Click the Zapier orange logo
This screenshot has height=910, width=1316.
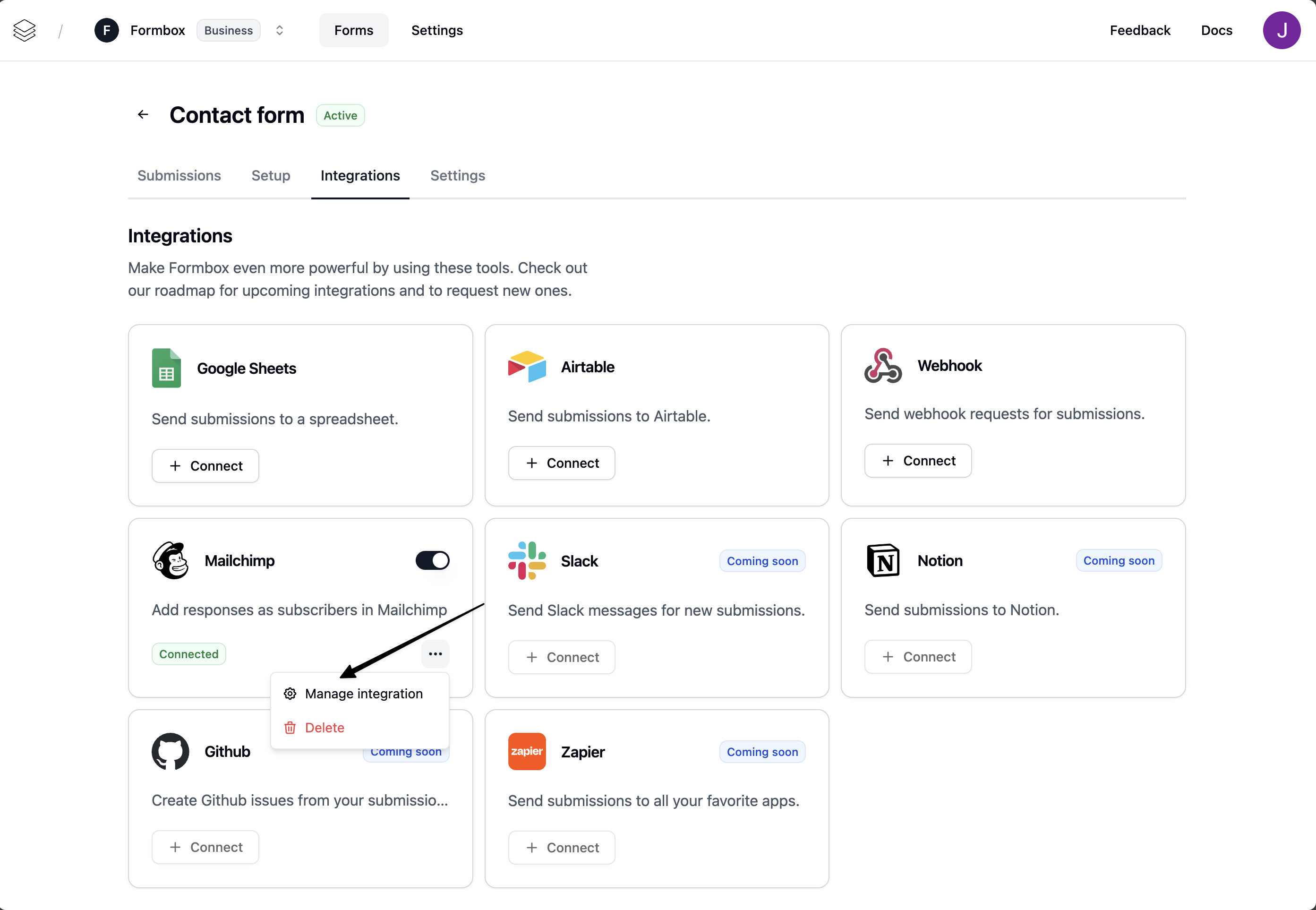click(x=527, y=752)
